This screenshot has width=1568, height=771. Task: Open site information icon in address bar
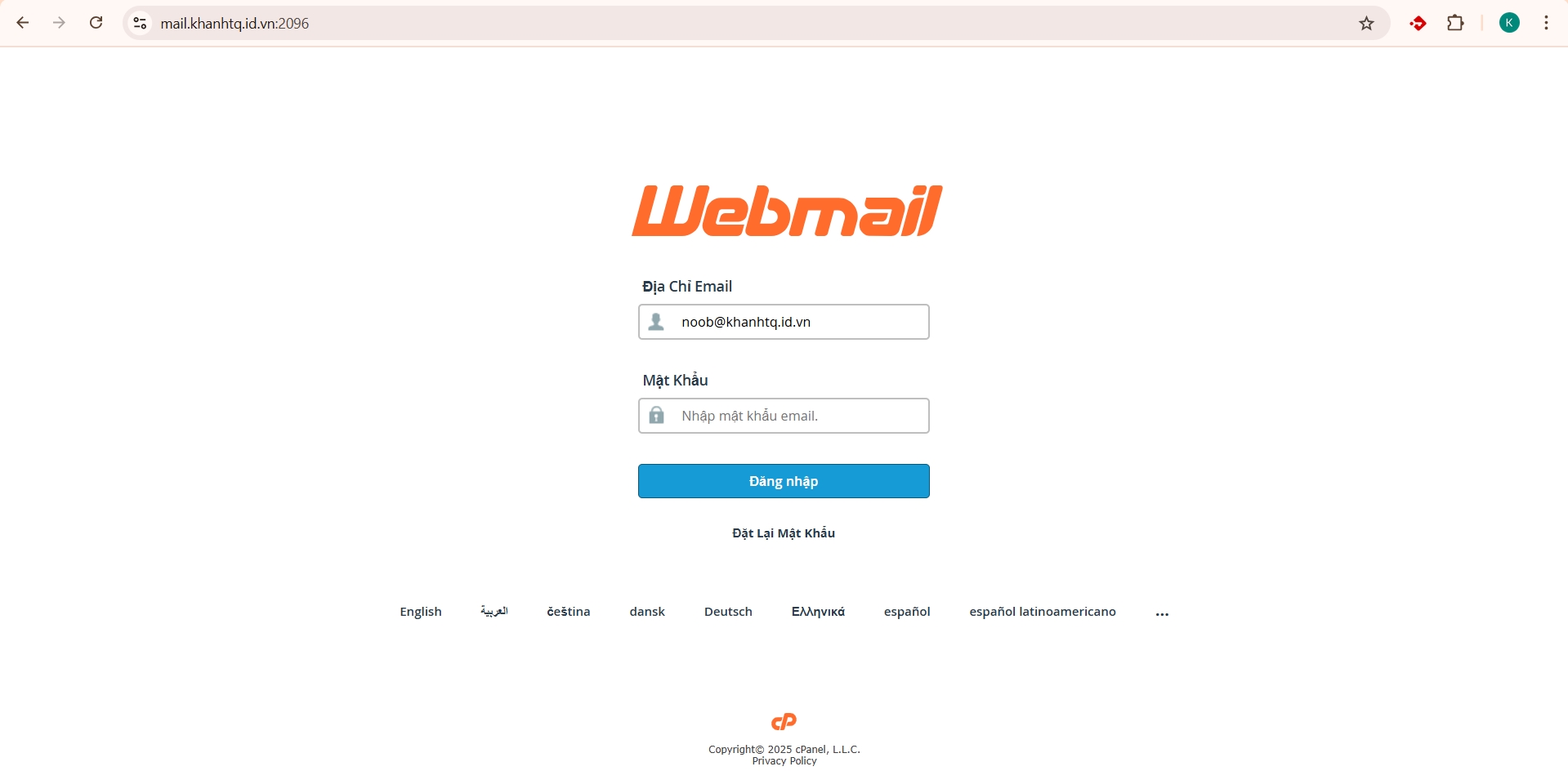pyautogui.click(x=141, y=23)
